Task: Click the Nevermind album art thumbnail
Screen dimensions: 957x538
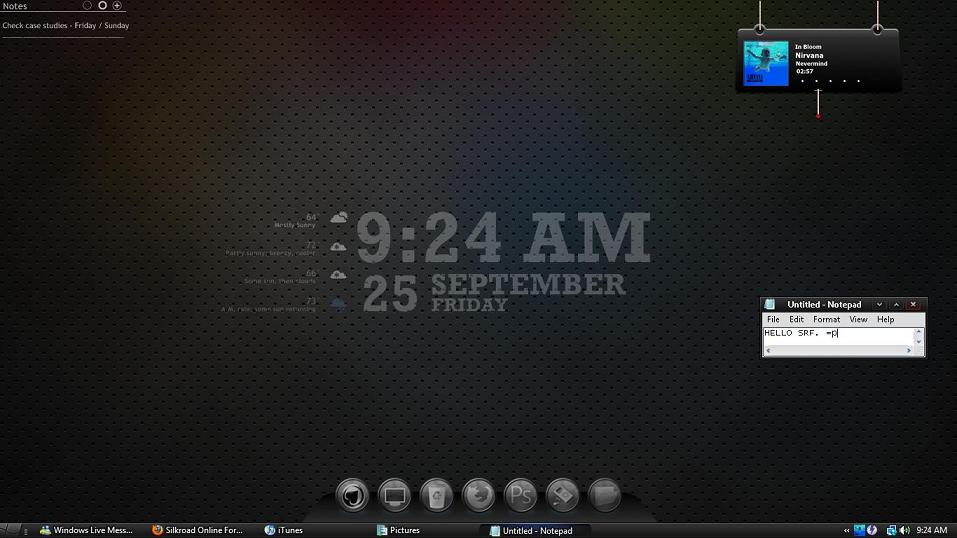Action: (x=765, y=63)
